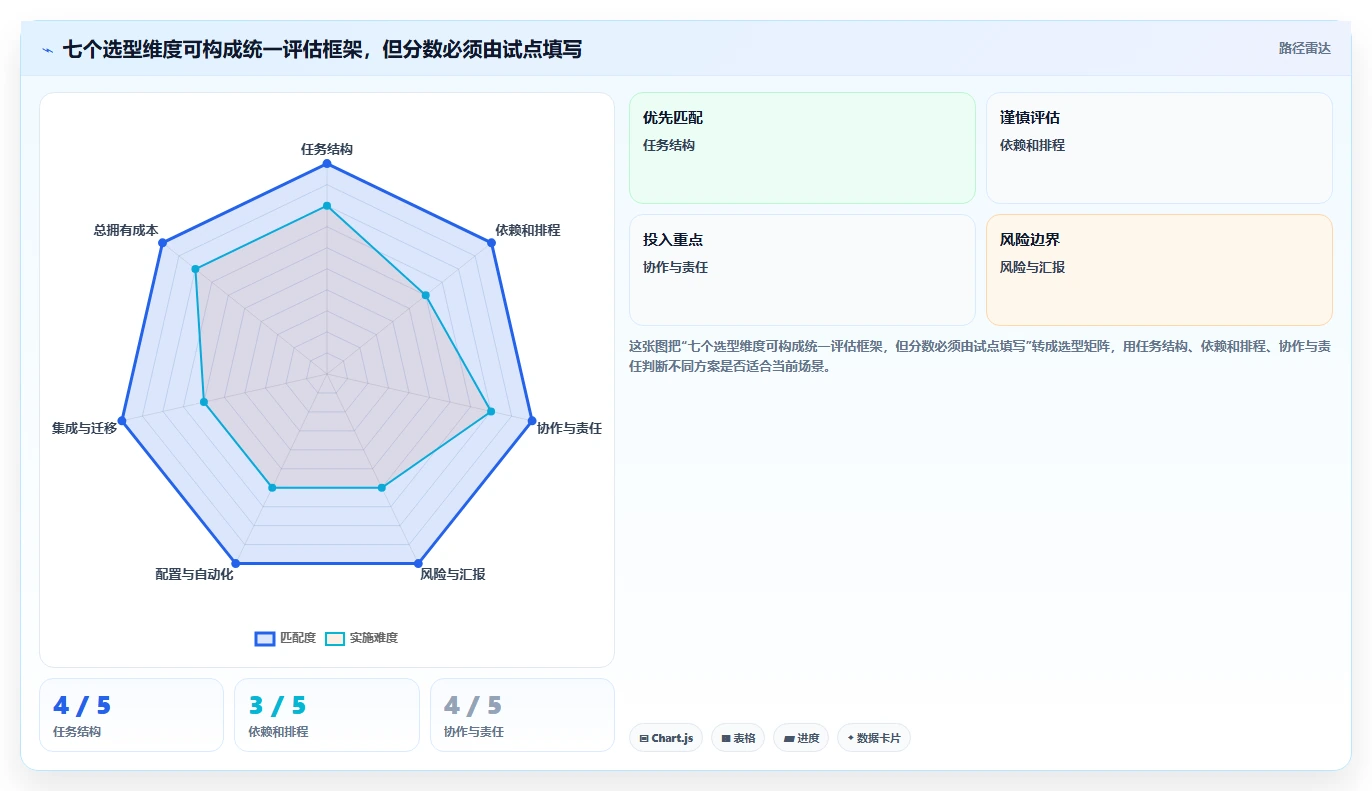Select the 投入重点 card
1372x791 pixels.
[802, 270]
